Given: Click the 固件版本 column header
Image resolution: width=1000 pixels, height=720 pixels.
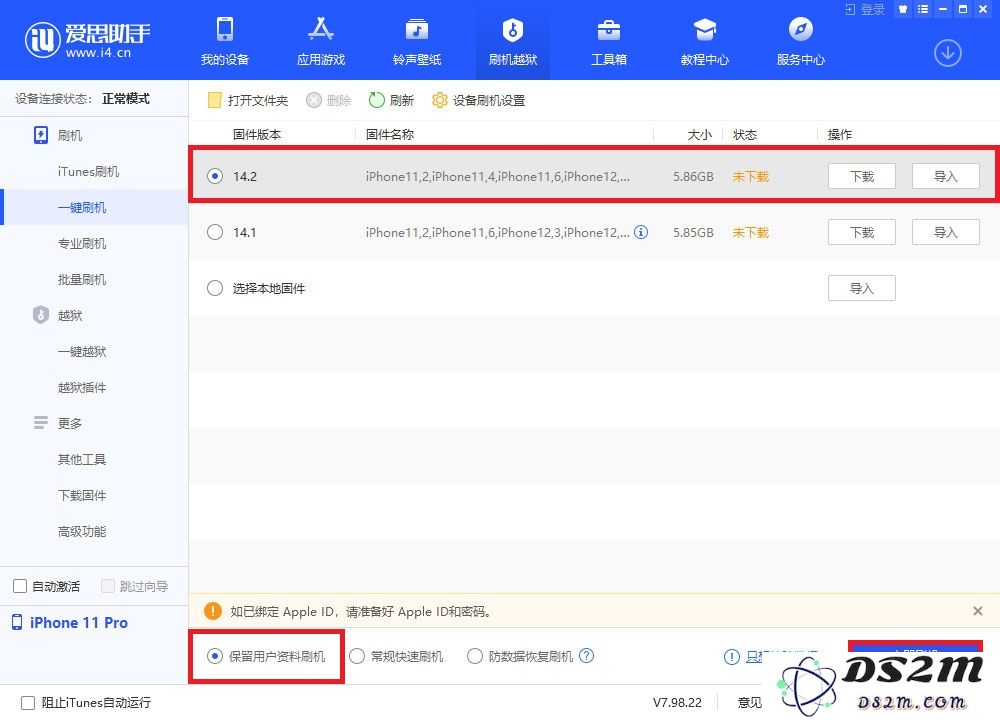Looking at the screenshot, I should (256, 135).
